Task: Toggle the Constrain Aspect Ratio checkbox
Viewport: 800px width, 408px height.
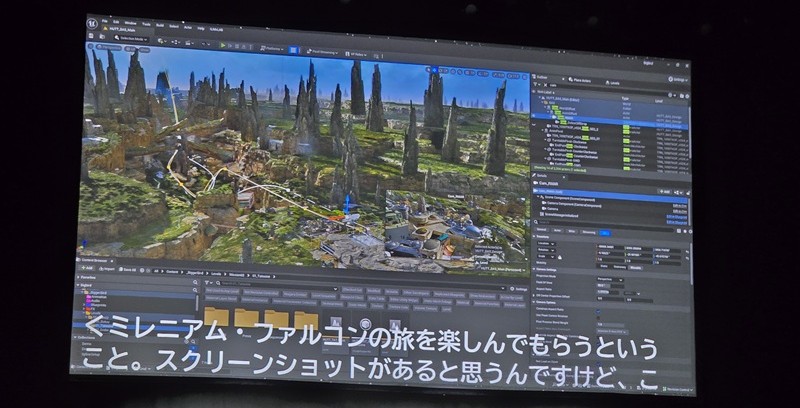Action: (x=598, y=311)
